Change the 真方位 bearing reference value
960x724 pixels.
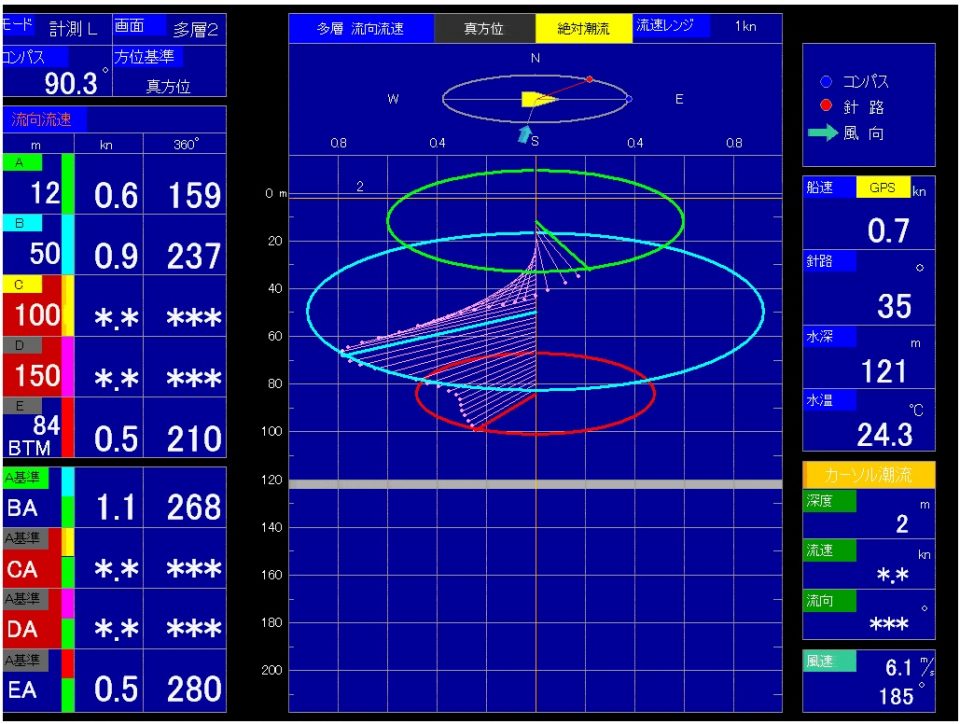coord(168,86)
